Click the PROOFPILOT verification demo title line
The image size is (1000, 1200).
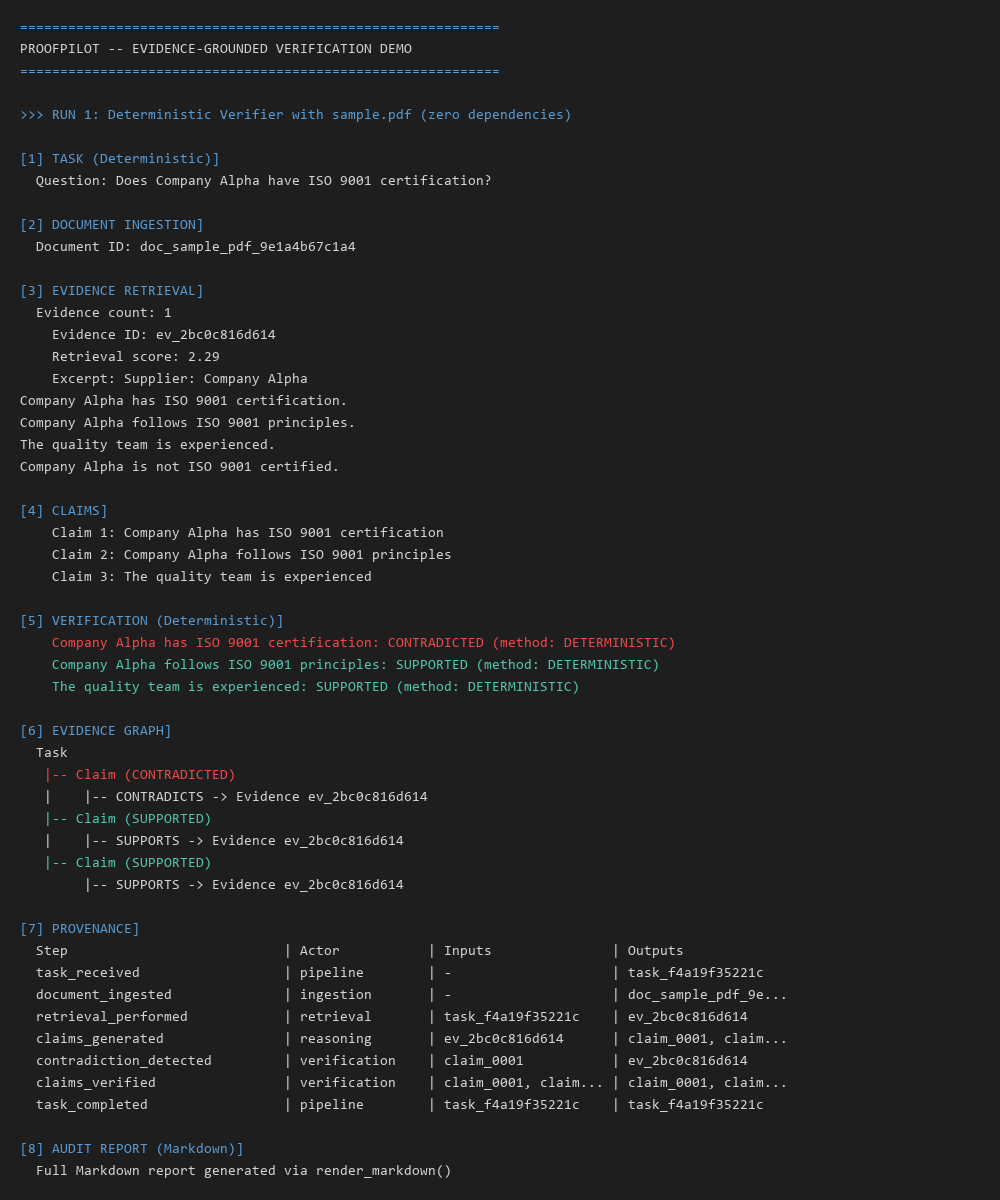click(216, 48)
